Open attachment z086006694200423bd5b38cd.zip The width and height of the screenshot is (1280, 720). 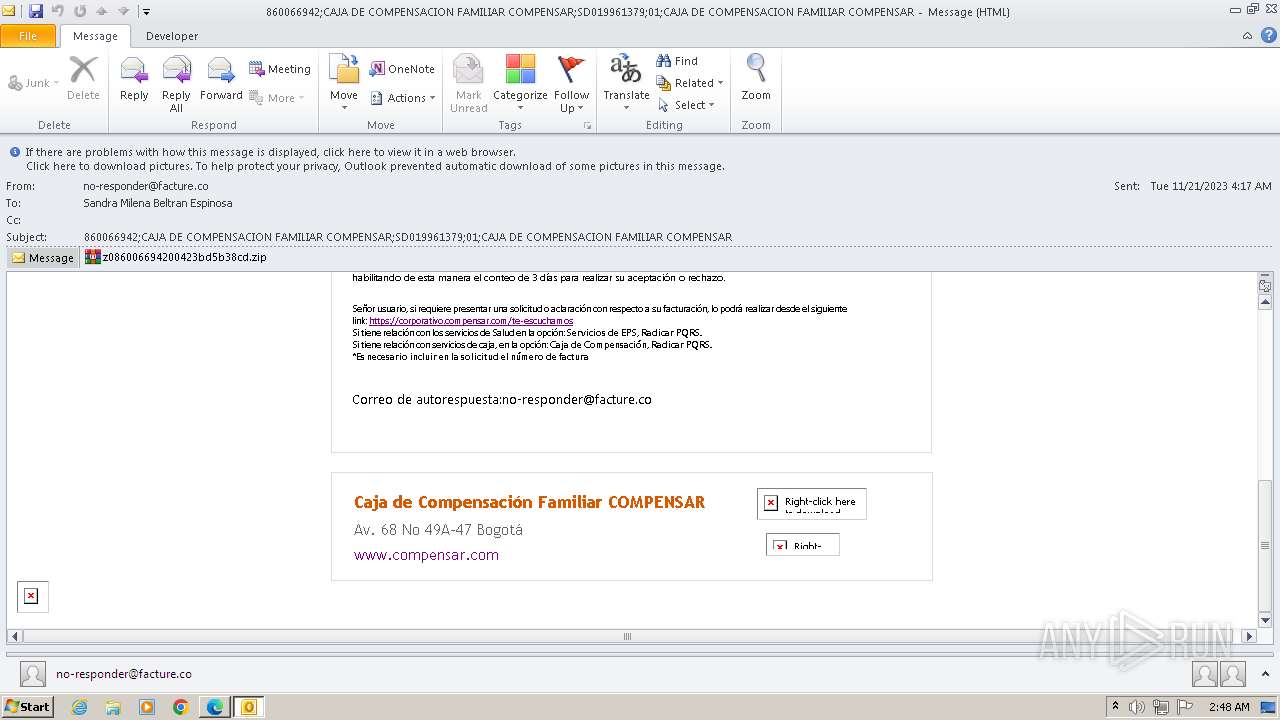(176, 257)
